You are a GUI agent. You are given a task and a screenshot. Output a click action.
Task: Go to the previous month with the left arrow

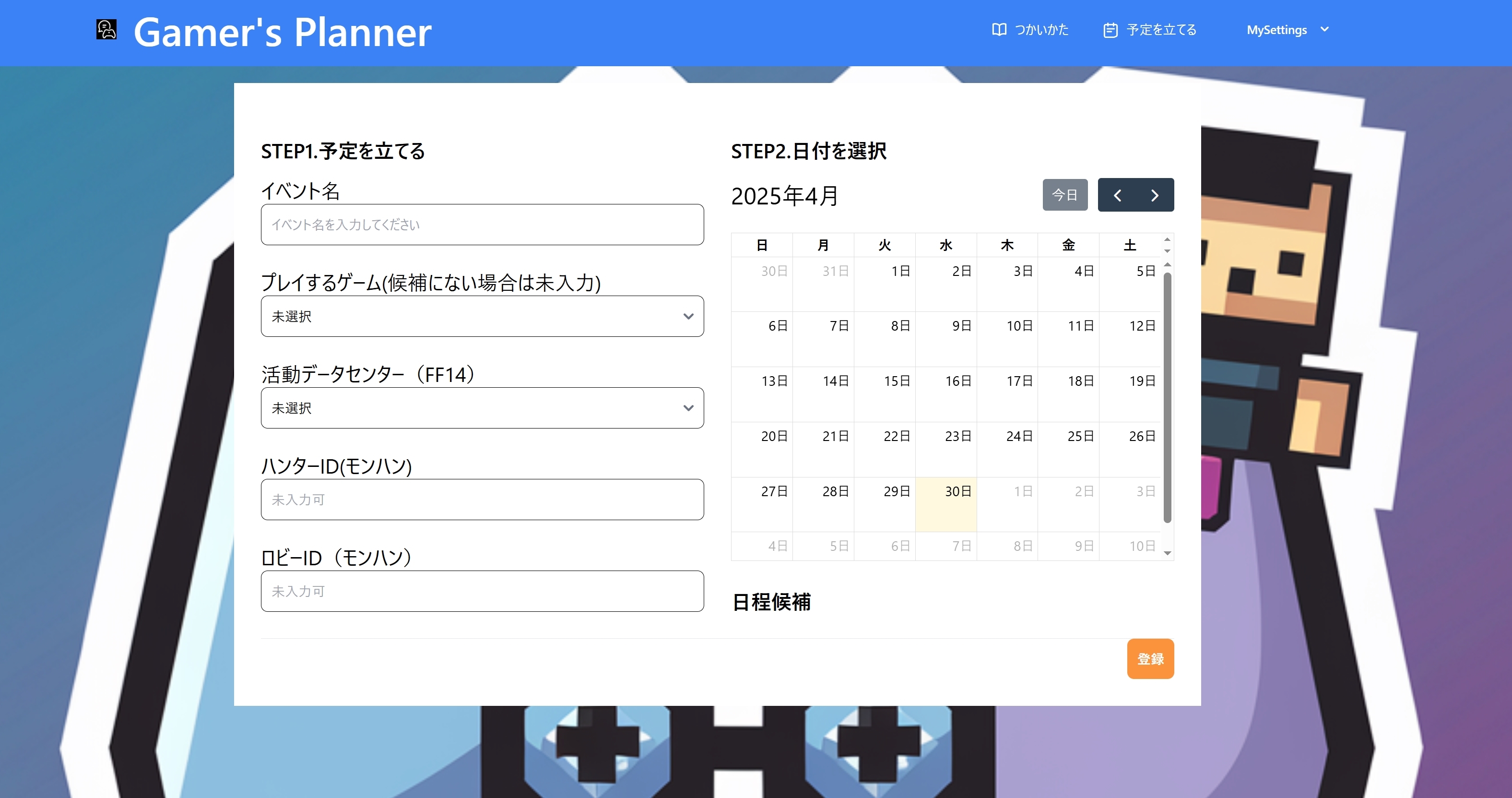1117,195
